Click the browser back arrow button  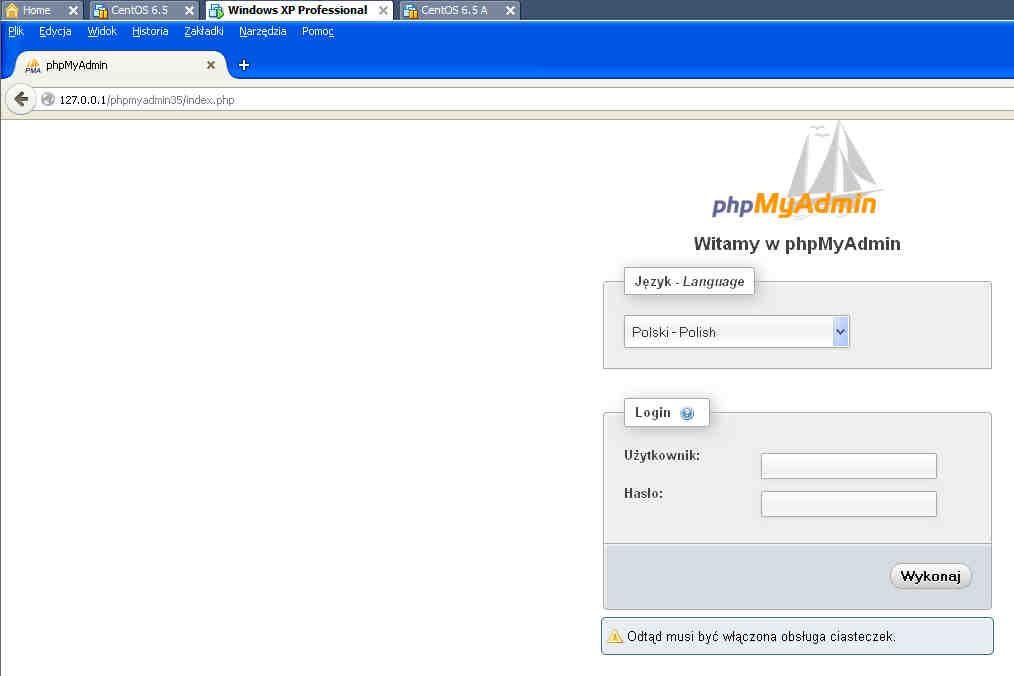[x=21, y=99]
